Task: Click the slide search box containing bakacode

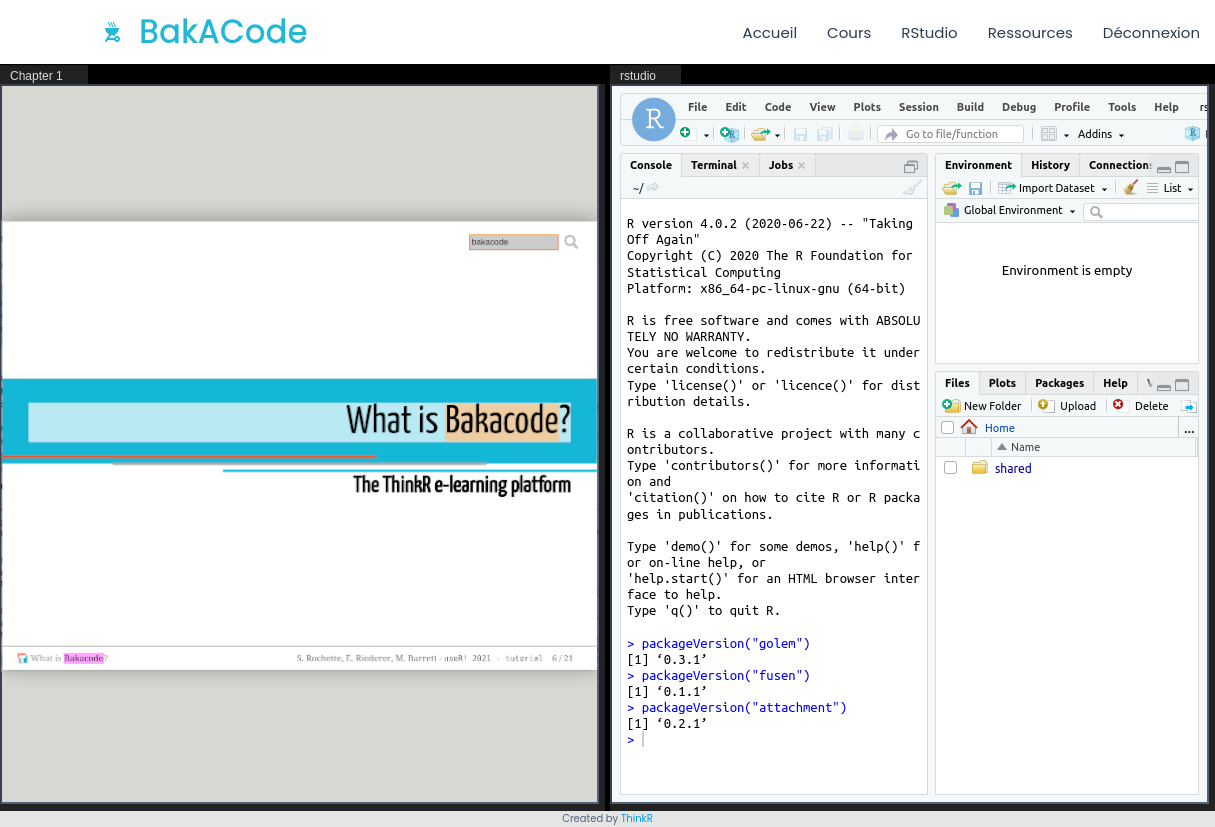Action: click(x=514, y=242)
